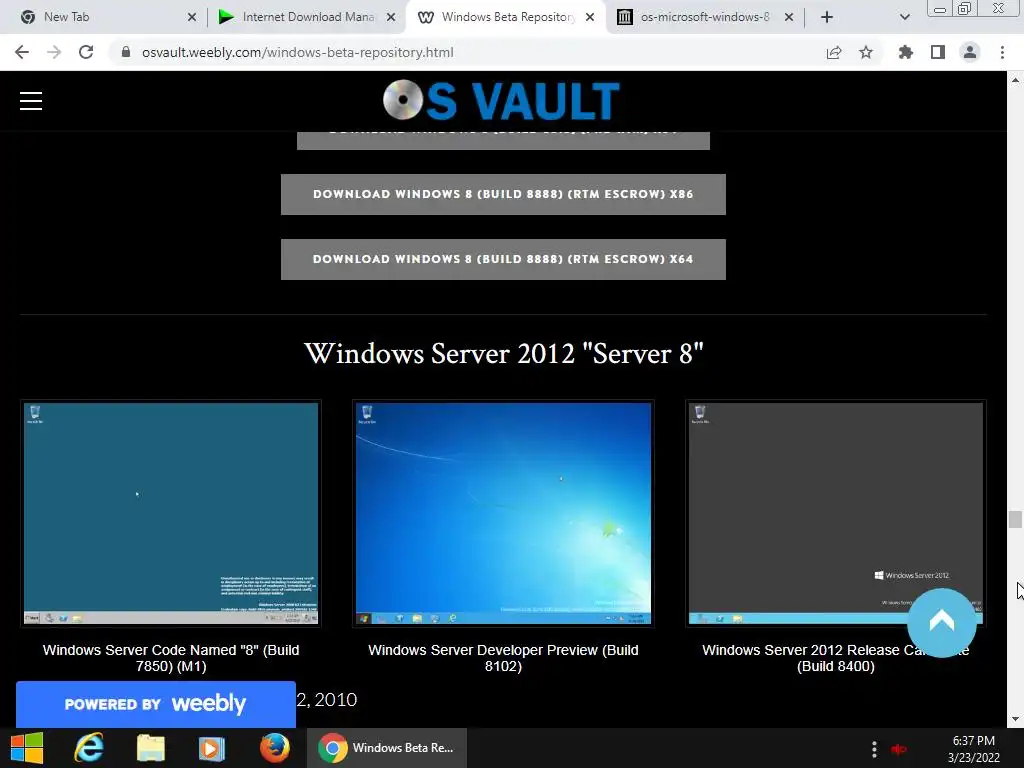The image size is (1024, 768).
Task: Show hidden system tray icons
Action: click(874, 749)
